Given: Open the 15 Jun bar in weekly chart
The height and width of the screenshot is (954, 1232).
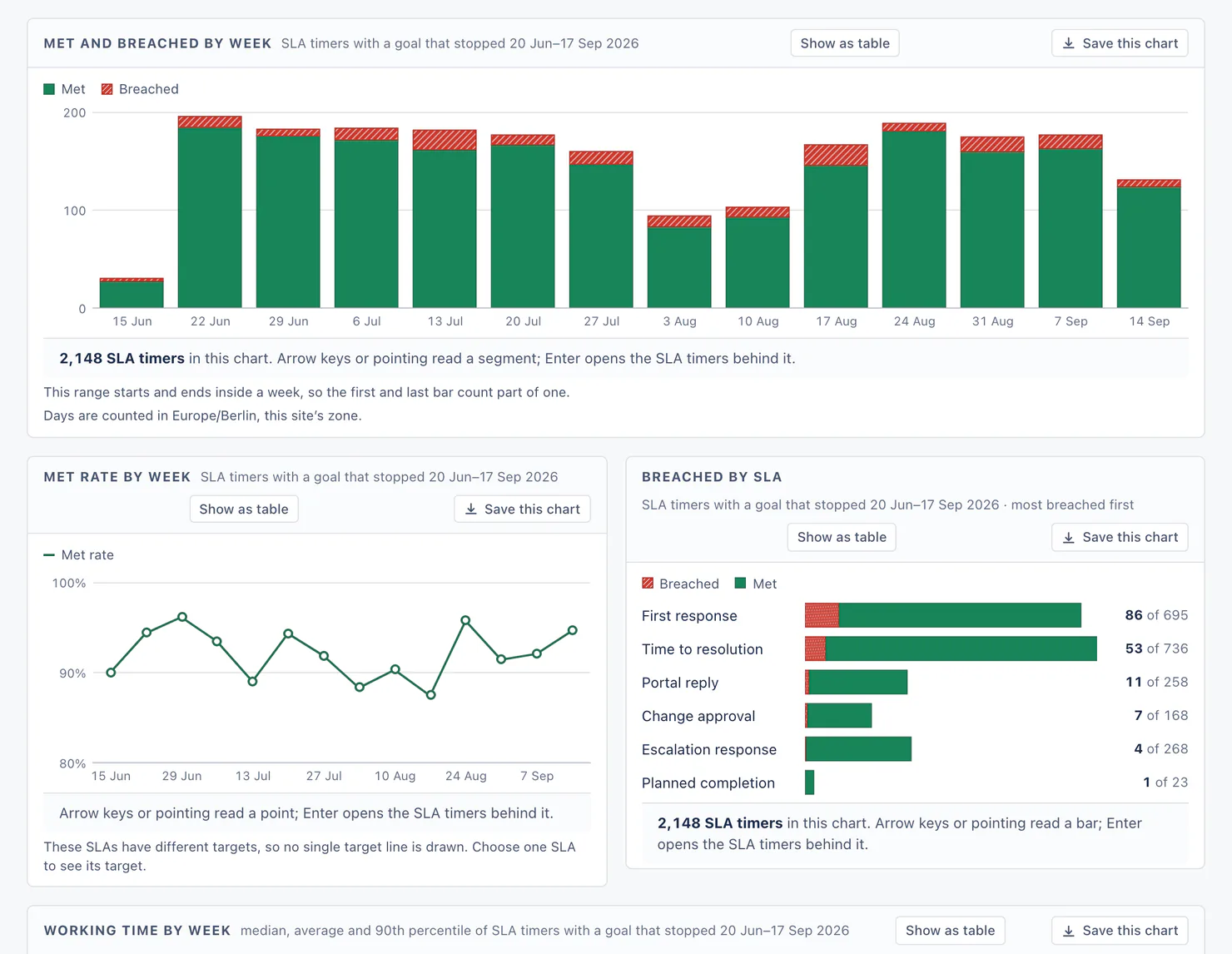Looking at the screenshot, I should point(132,294).
